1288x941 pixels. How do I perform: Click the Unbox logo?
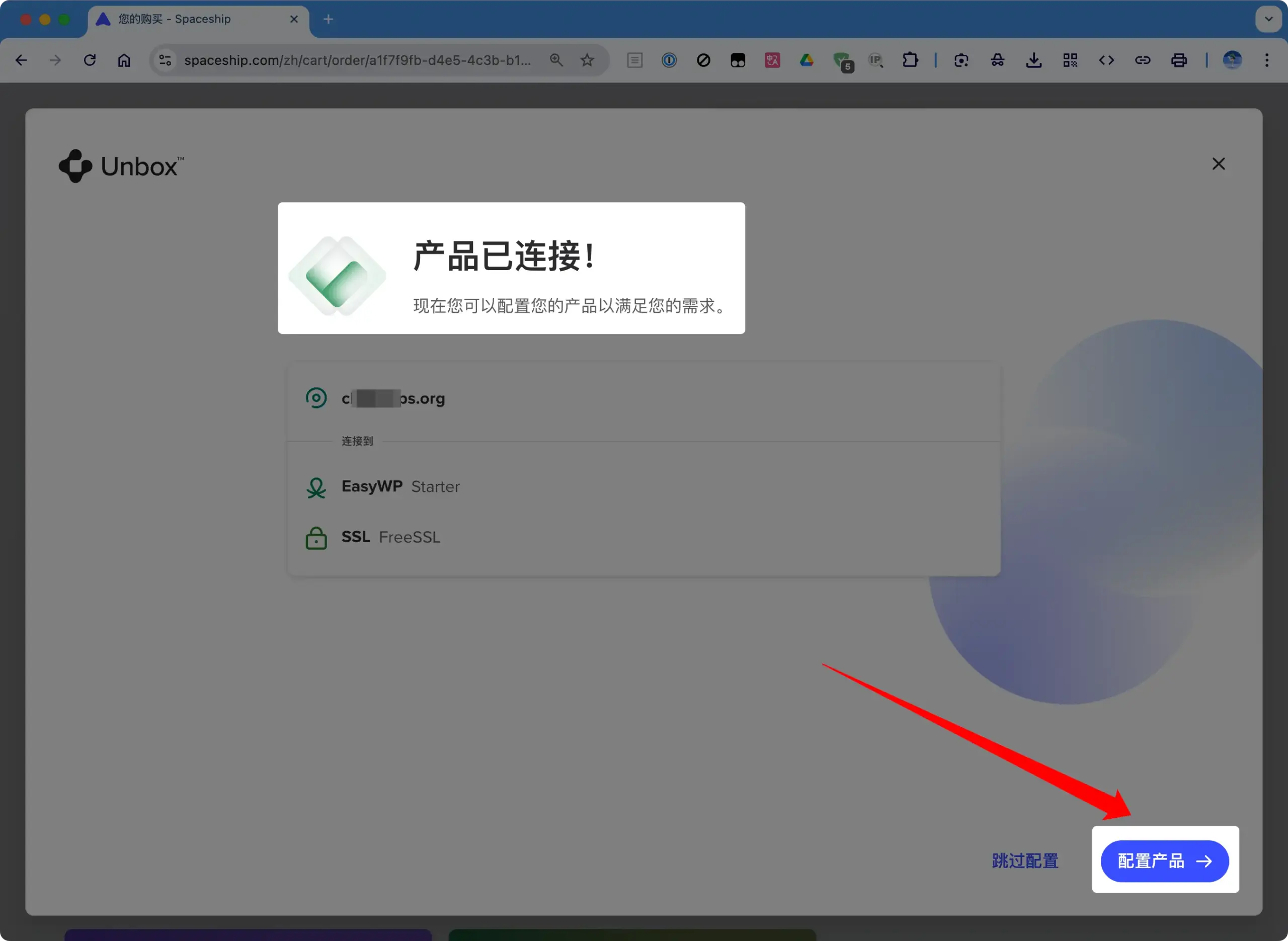point(121,166)
